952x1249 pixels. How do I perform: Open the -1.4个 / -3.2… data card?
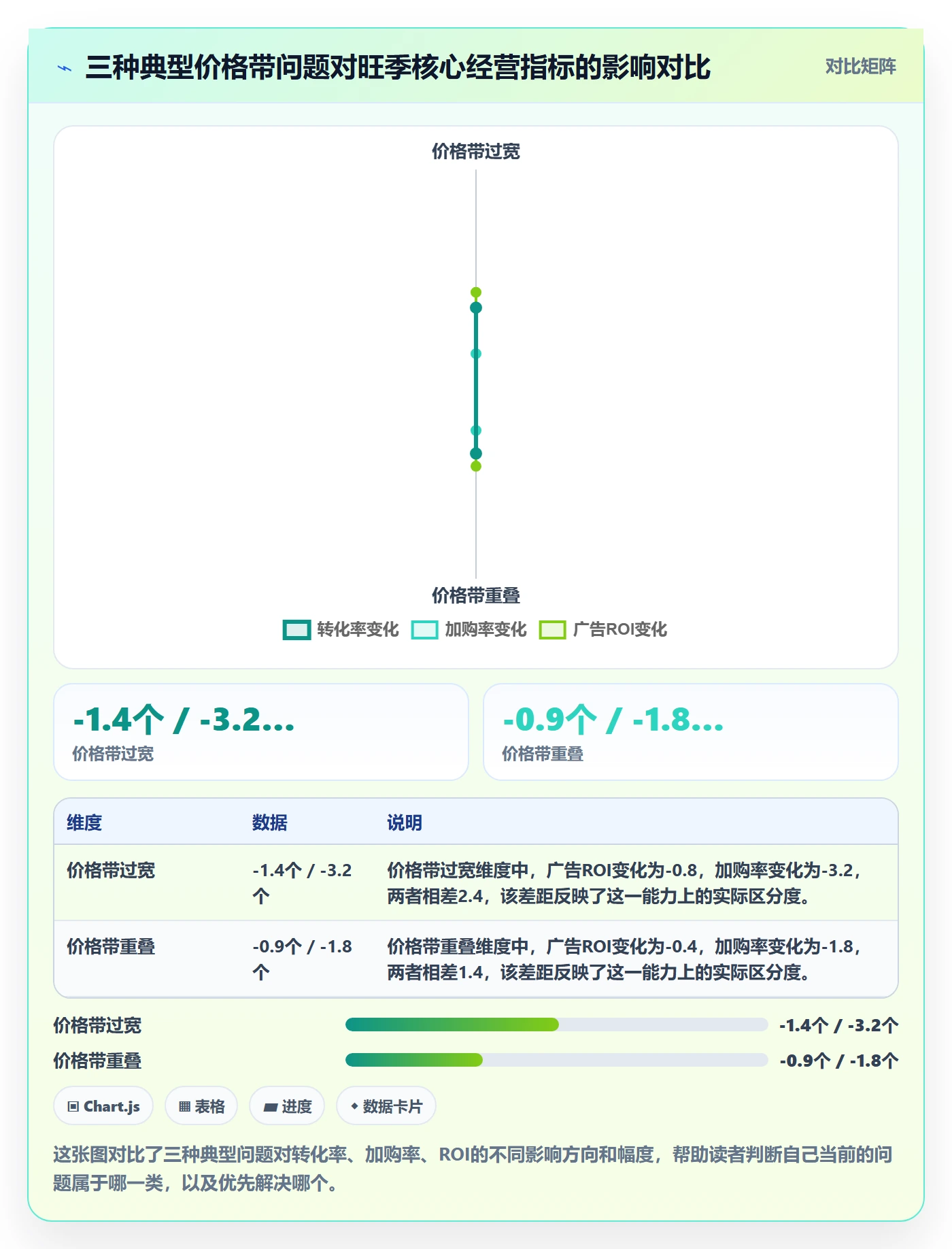pos(261,732)
